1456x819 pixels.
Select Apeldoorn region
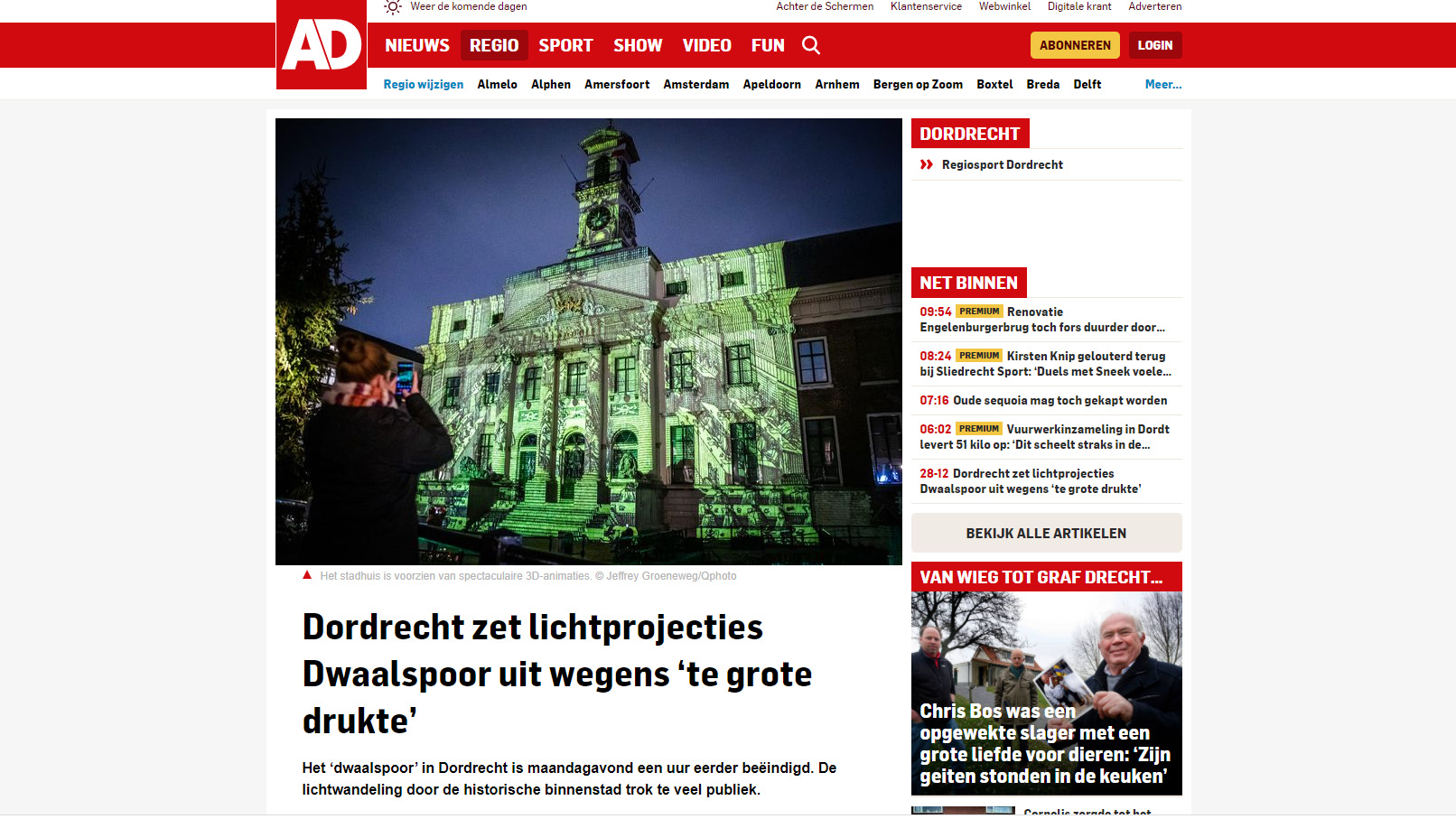click(x=771, y=84)
